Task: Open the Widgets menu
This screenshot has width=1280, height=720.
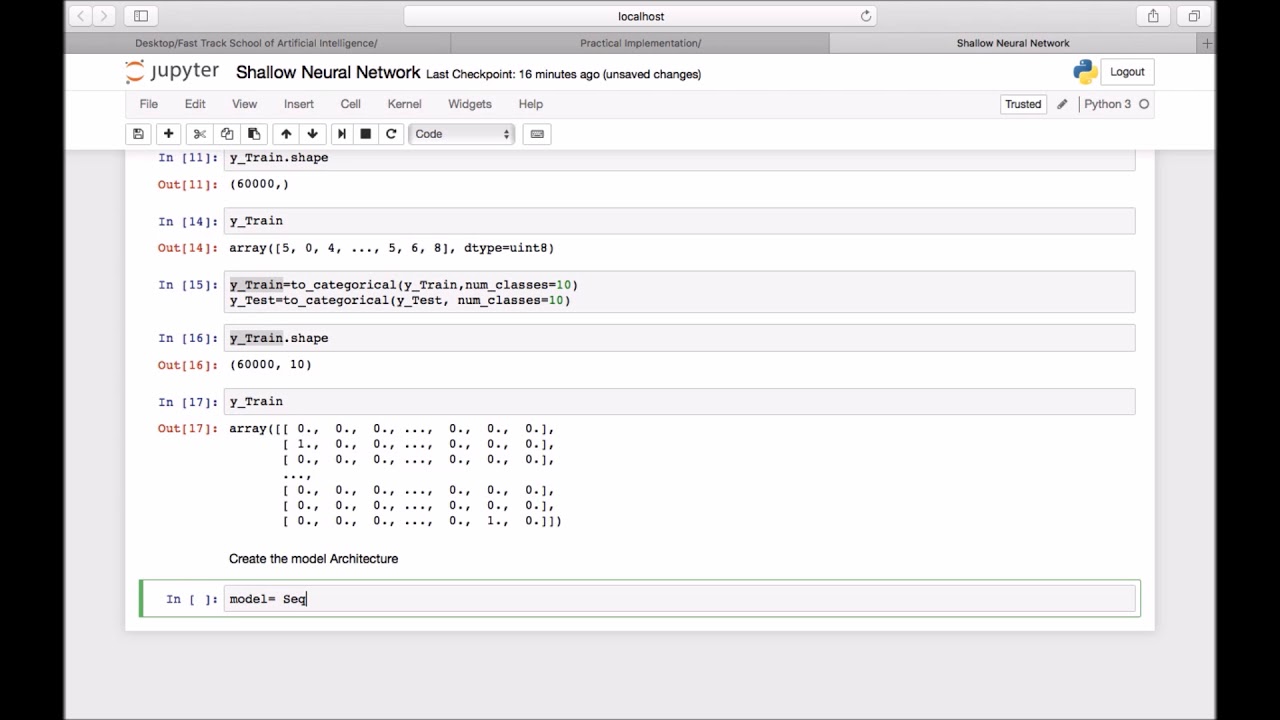Action: pyautogui.click(x=469, y=104)
